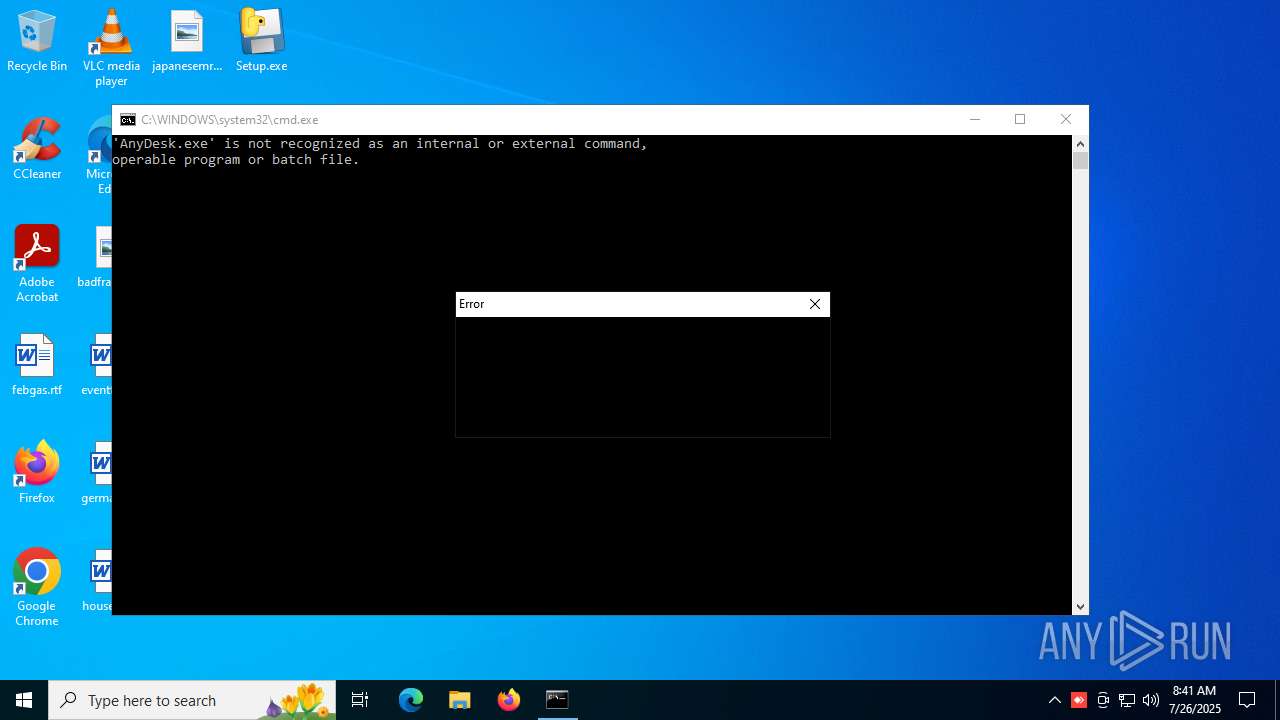Image resolution: width=1280 pixels, height=720 pixels.
Task: Open Adobe Acrobat shortcut
Action: [37, 264]
